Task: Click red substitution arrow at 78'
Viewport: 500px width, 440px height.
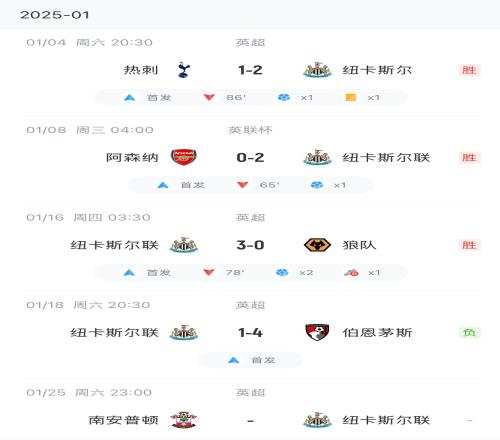Action: pyautogui.click(x=209, y=273)
